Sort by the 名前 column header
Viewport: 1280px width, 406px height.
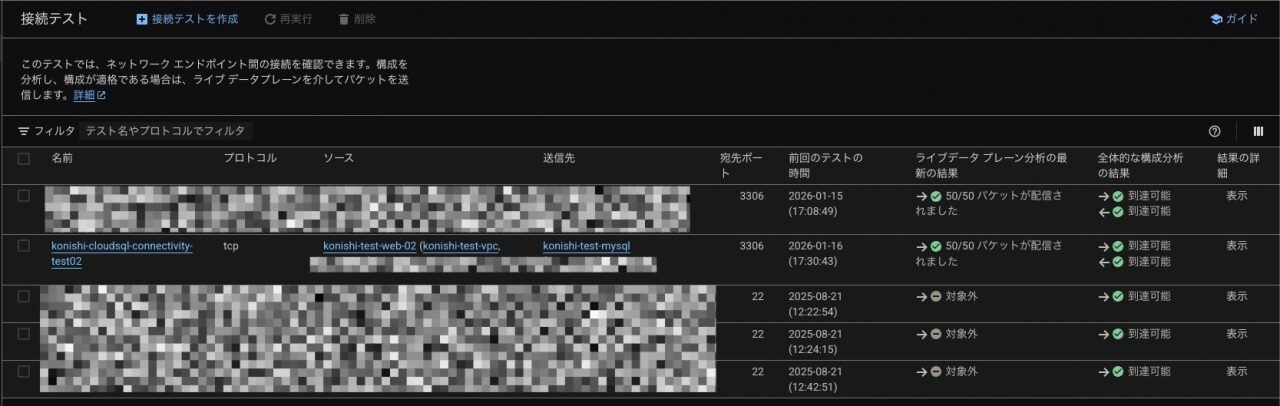(x=62, y=158)
